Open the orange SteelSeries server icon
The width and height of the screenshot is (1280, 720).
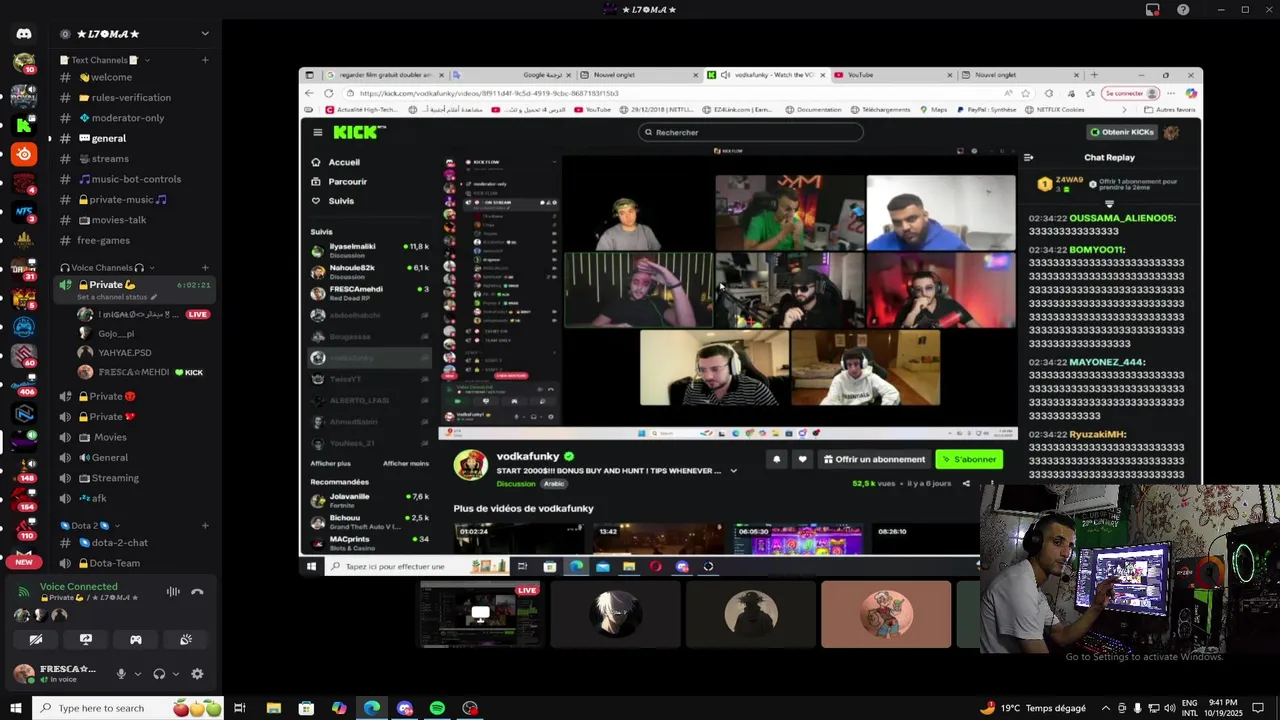tap(24, 154)
